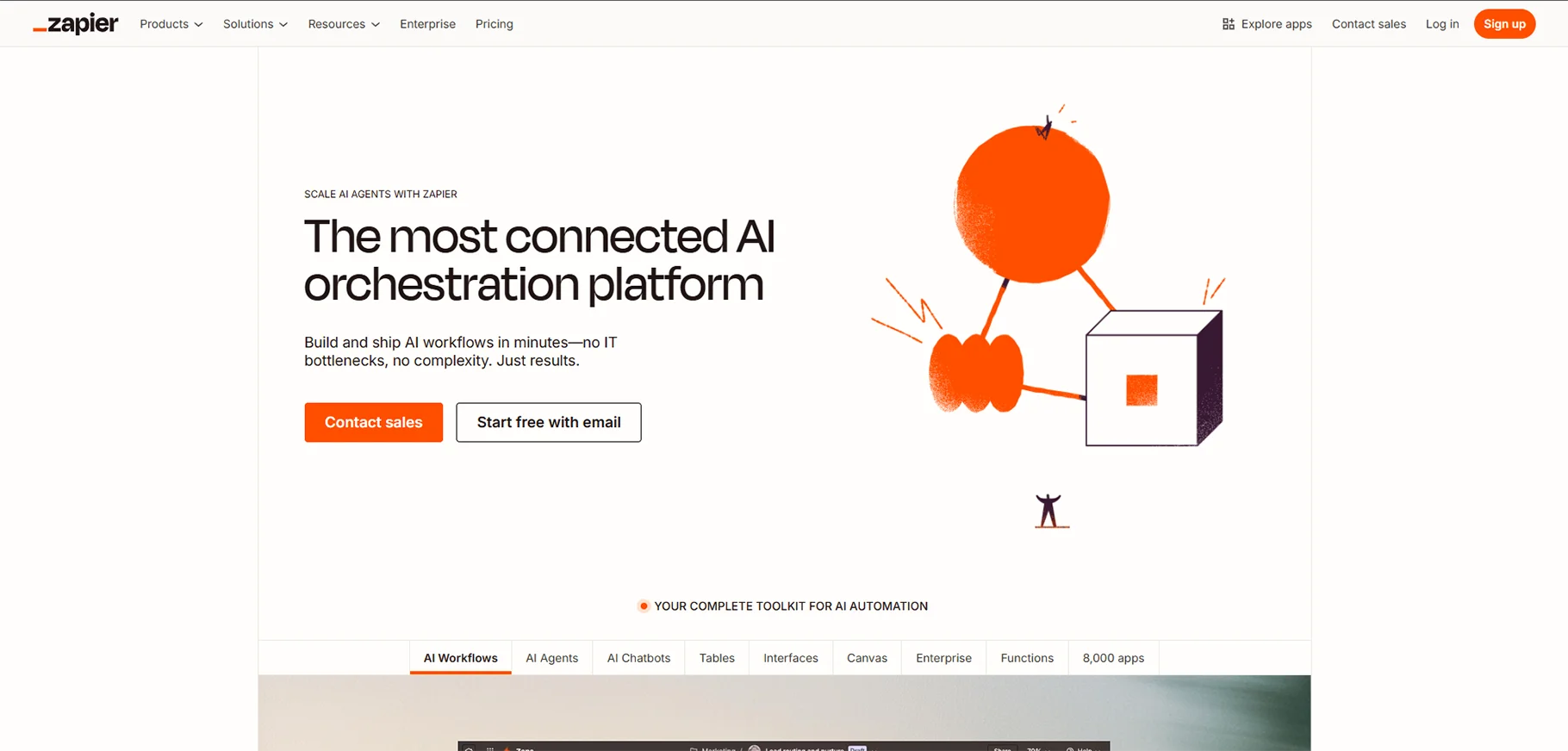Expand the Products dropdown menu
The width and height of the screenshot is (1568, 751).
click(171, 24)
